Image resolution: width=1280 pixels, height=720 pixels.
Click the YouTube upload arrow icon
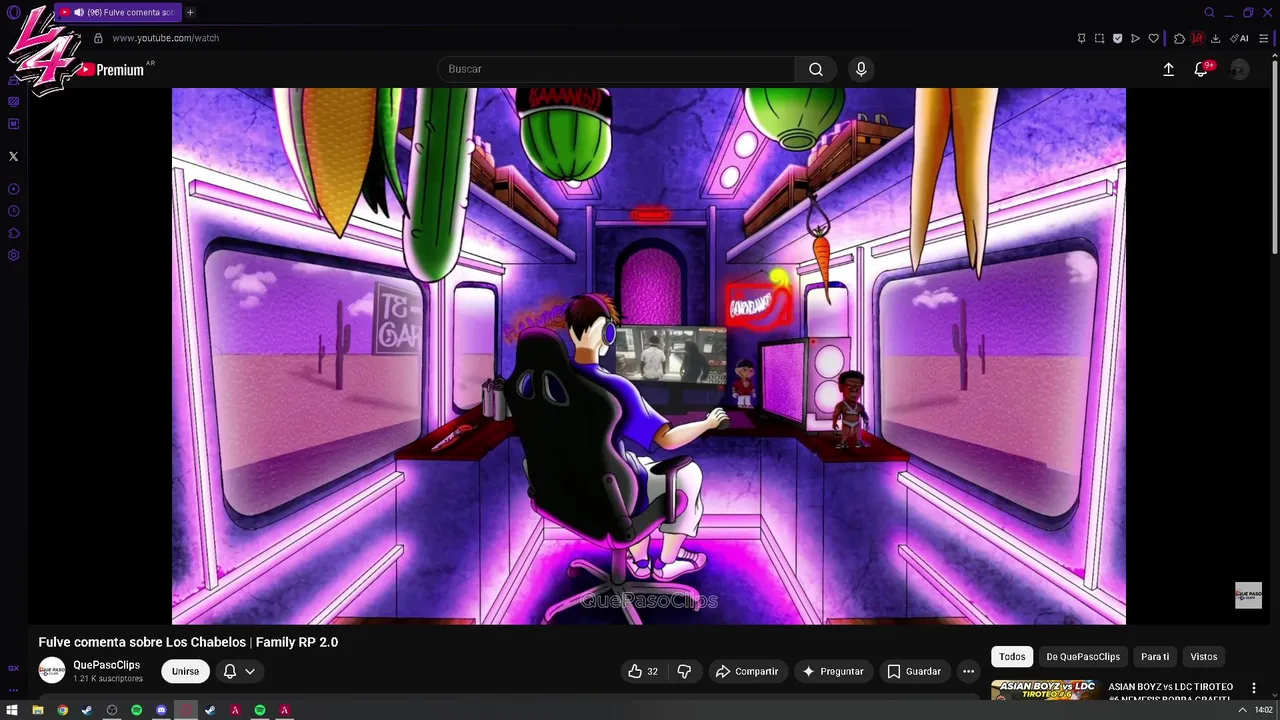coord(1168,69)
